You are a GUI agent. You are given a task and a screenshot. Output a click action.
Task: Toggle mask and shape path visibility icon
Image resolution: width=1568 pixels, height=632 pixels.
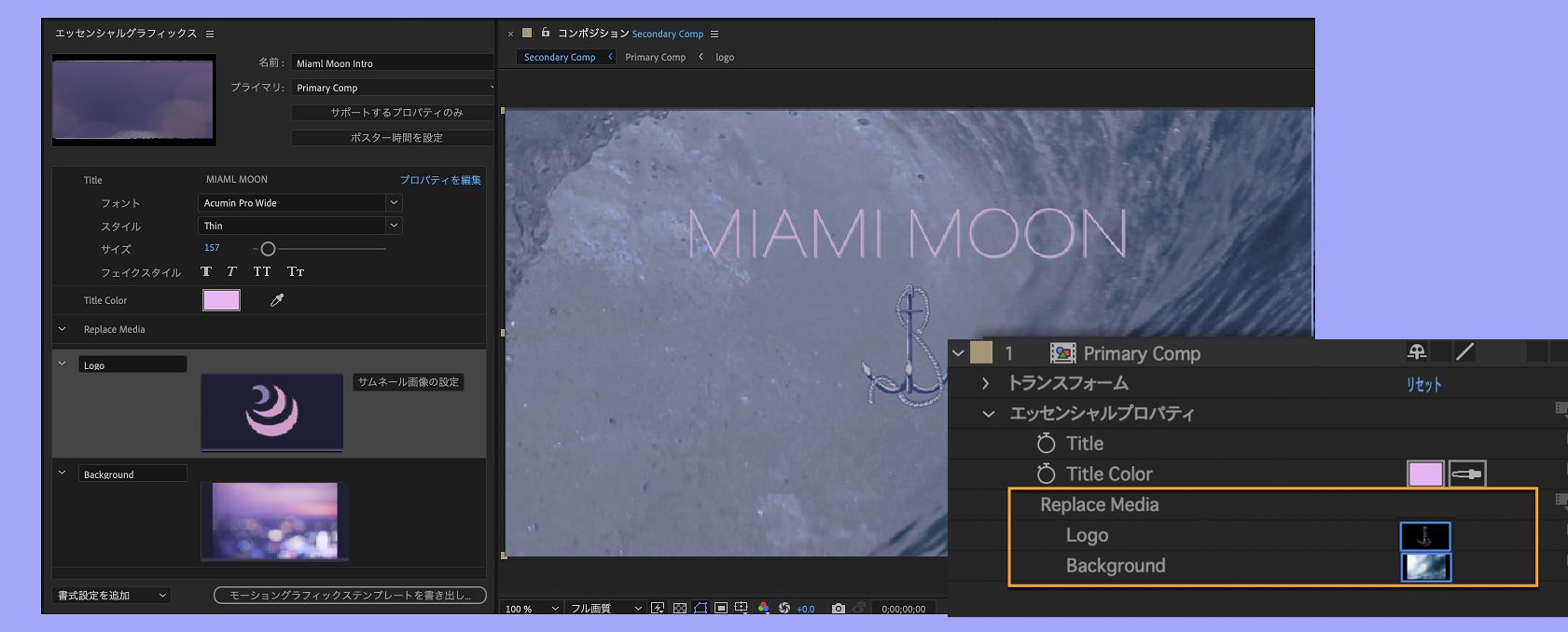tap(701, 609)
